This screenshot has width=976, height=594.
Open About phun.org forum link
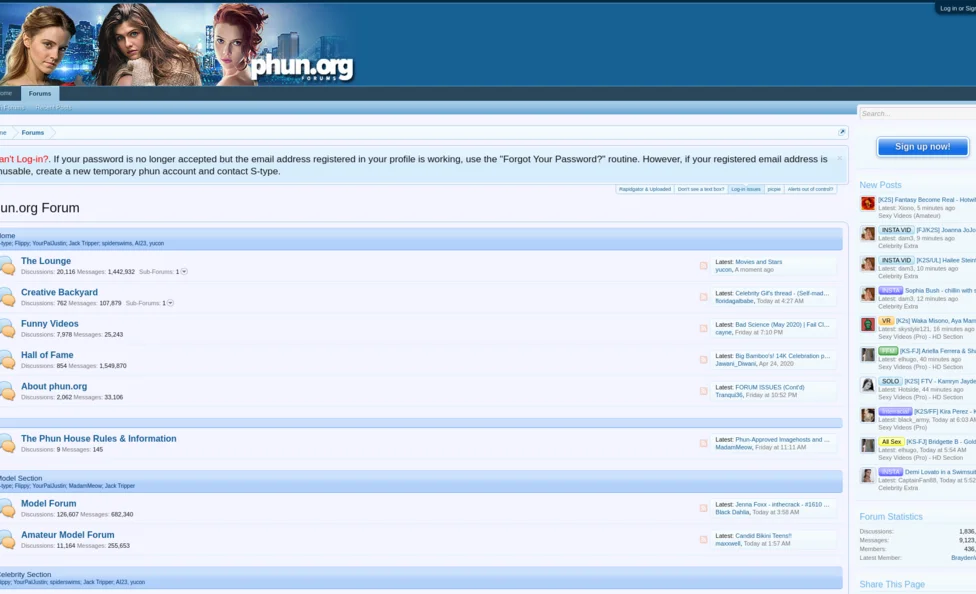(x=54, y=386)
